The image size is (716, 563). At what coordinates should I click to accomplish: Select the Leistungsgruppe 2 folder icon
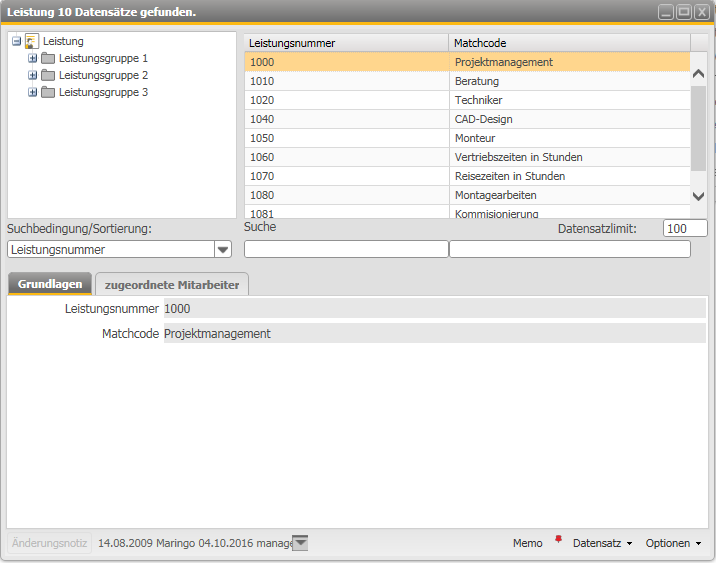tap(48, 75)
